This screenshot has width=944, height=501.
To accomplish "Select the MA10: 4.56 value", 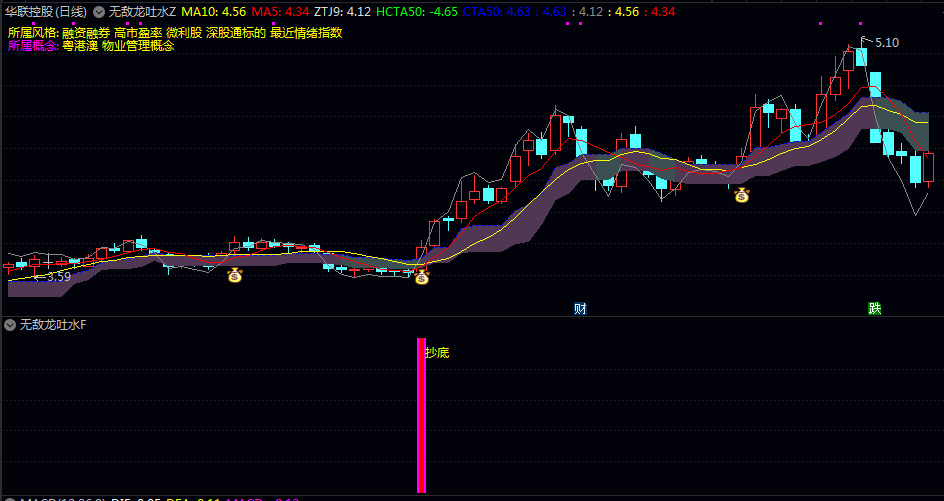I will click(x=214, y=11).
